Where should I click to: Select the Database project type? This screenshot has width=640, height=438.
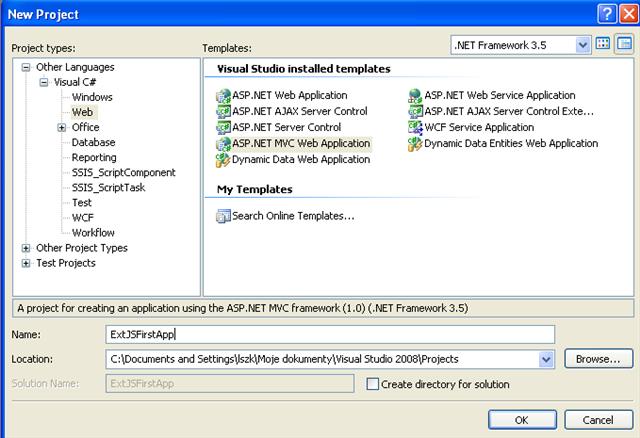pyautogui.click(x=93, y=142)
